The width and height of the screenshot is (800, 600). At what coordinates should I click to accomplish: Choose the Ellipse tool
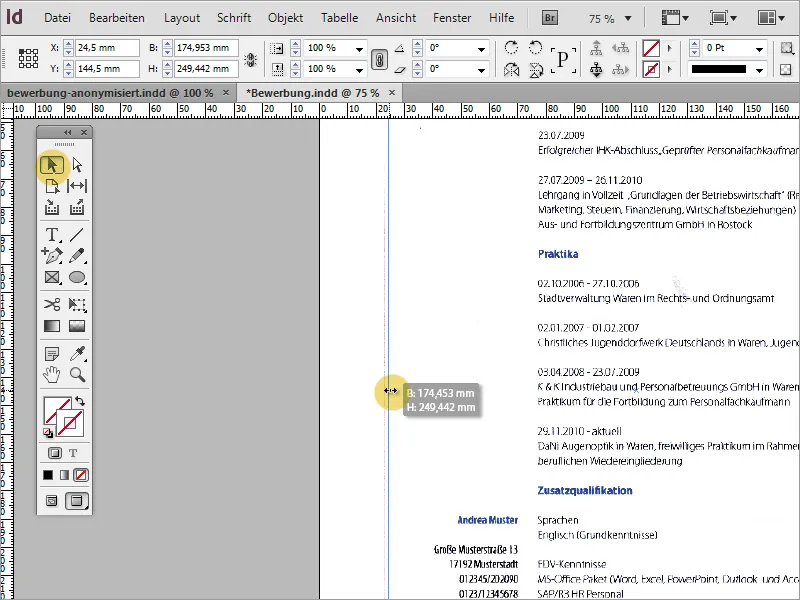coord(77,278)
